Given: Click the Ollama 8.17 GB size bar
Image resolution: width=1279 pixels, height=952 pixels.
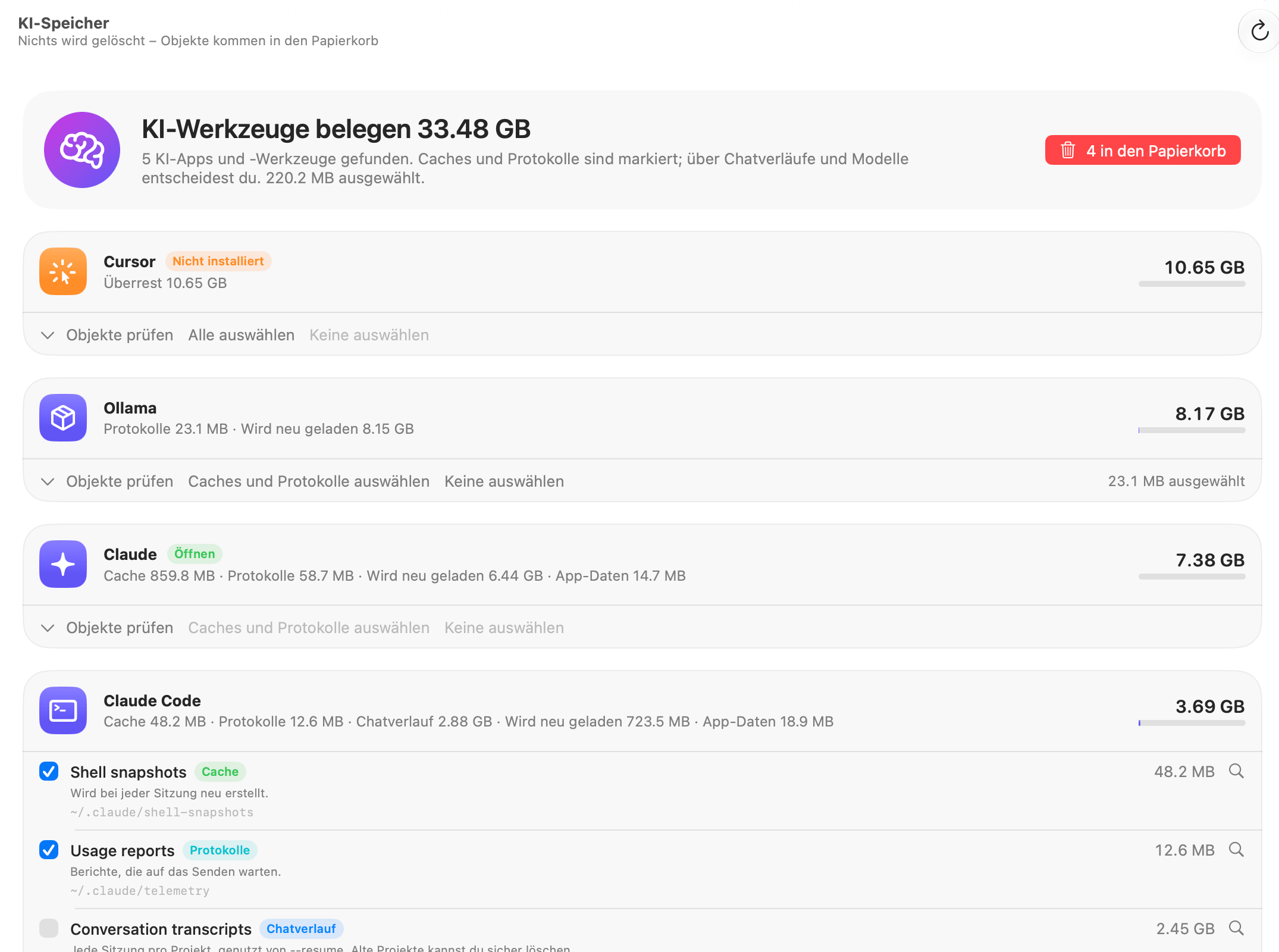Looking at the screenshot, I should coord(1192,430).
